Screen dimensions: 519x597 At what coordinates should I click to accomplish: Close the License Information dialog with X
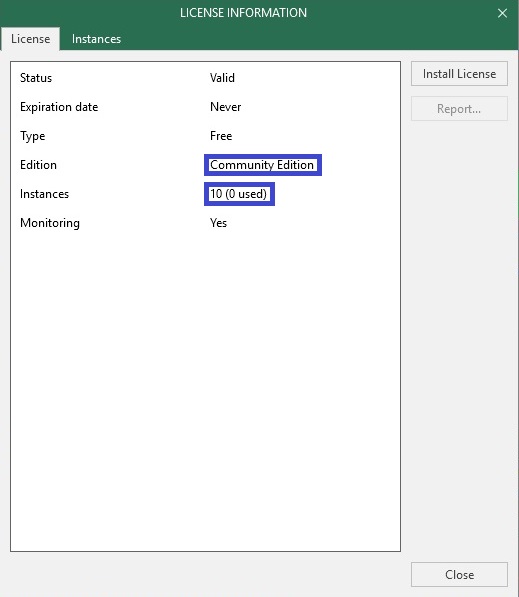[502, 13]
